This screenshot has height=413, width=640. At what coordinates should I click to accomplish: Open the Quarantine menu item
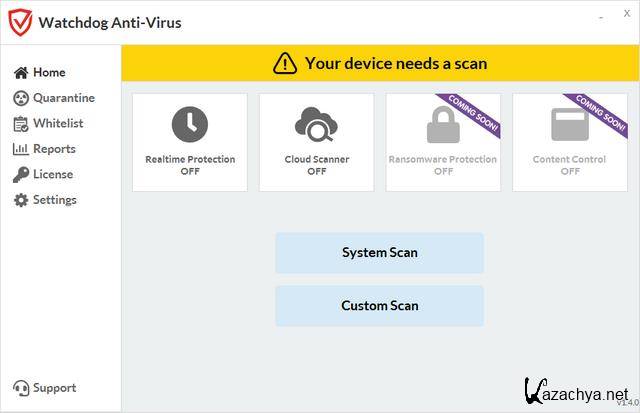pos(63,98)
